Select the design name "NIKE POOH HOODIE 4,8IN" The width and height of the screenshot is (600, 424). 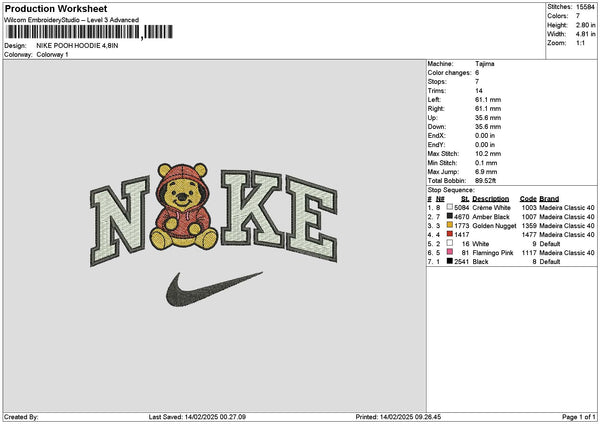click(x=77, y=46)
